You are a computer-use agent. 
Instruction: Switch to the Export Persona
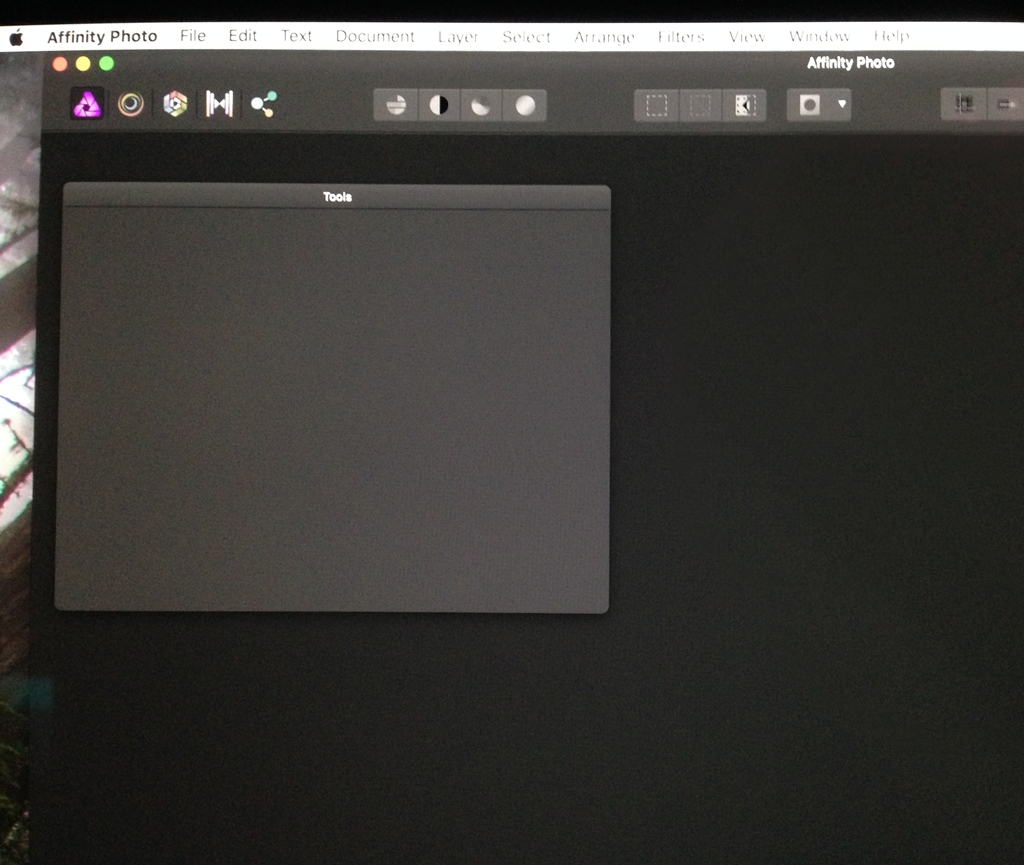(x=264, y=104)
